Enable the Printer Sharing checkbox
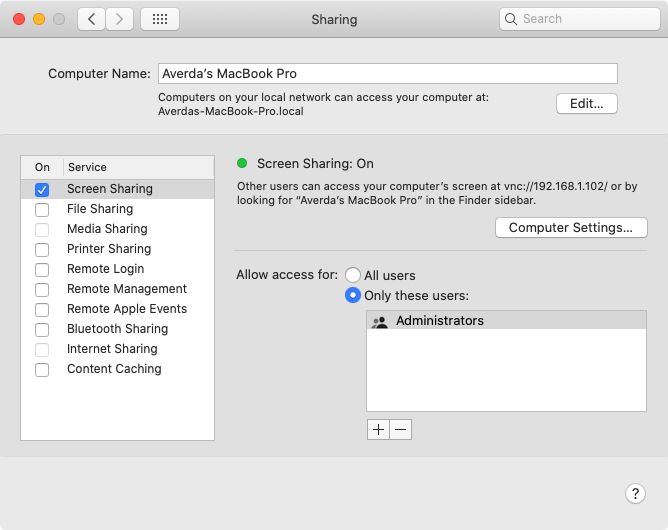668x530 pixels. click(42, 250)
